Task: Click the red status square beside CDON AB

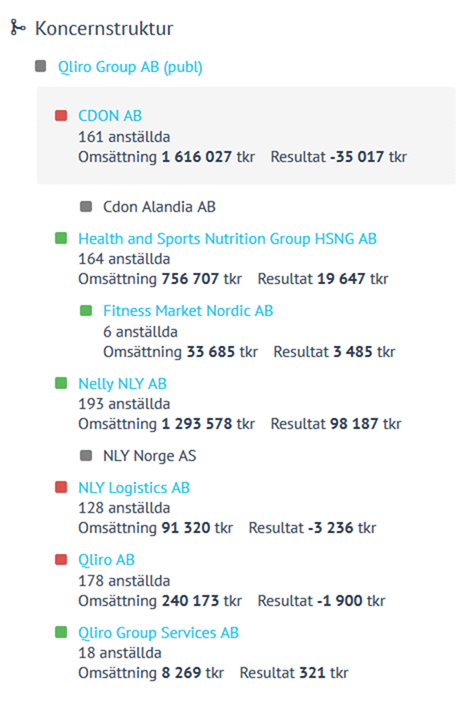Action: (61, 115)
